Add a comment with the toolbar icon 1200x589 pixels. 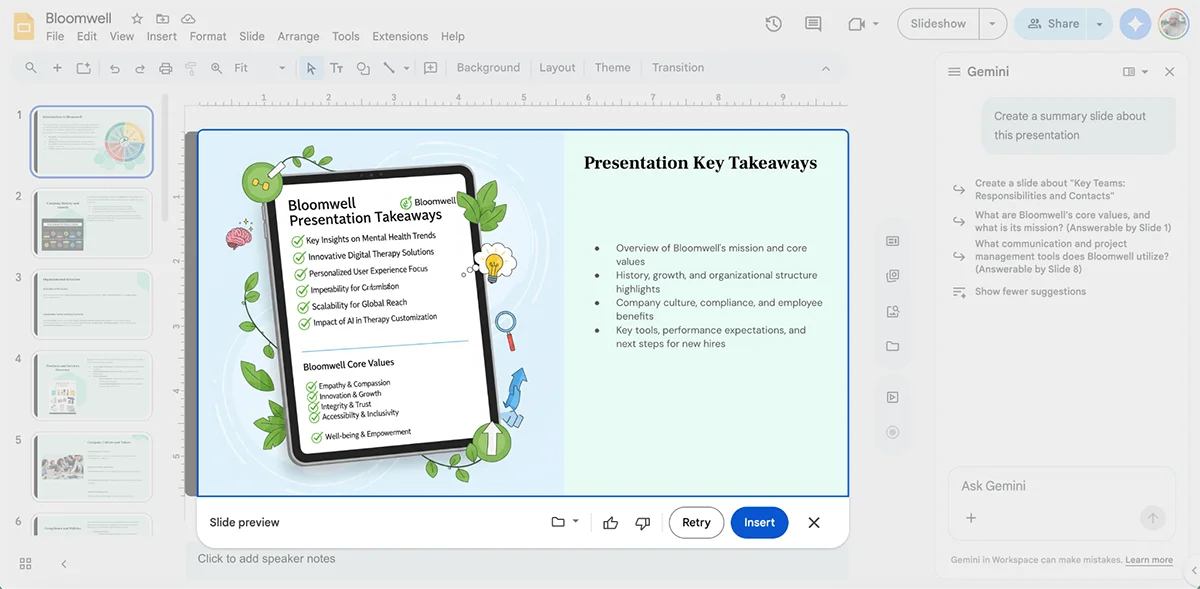(x=431, y=68)
